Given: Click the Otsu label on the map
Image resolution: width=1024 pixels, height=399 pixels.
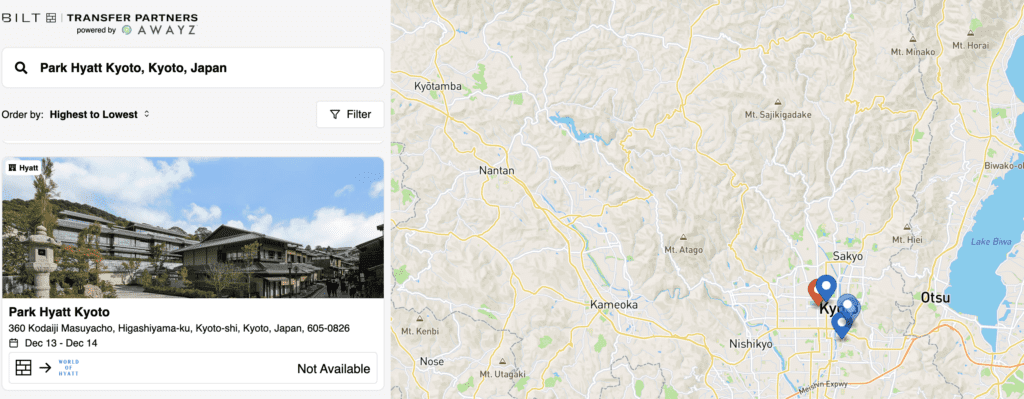Looking at the screenshot, I should 935,298.
